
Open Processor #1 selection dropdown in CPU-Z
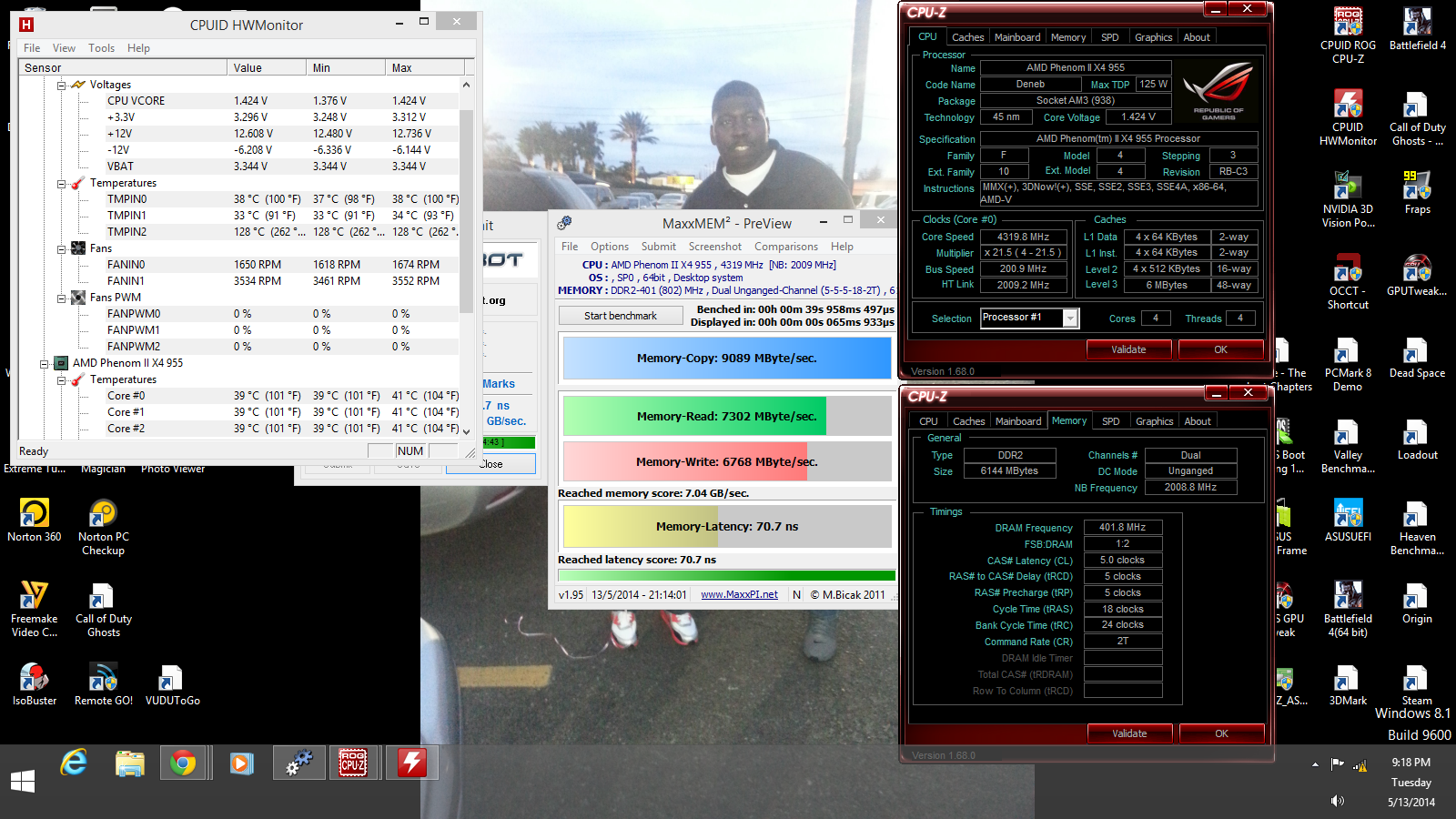click(1070, 318)
